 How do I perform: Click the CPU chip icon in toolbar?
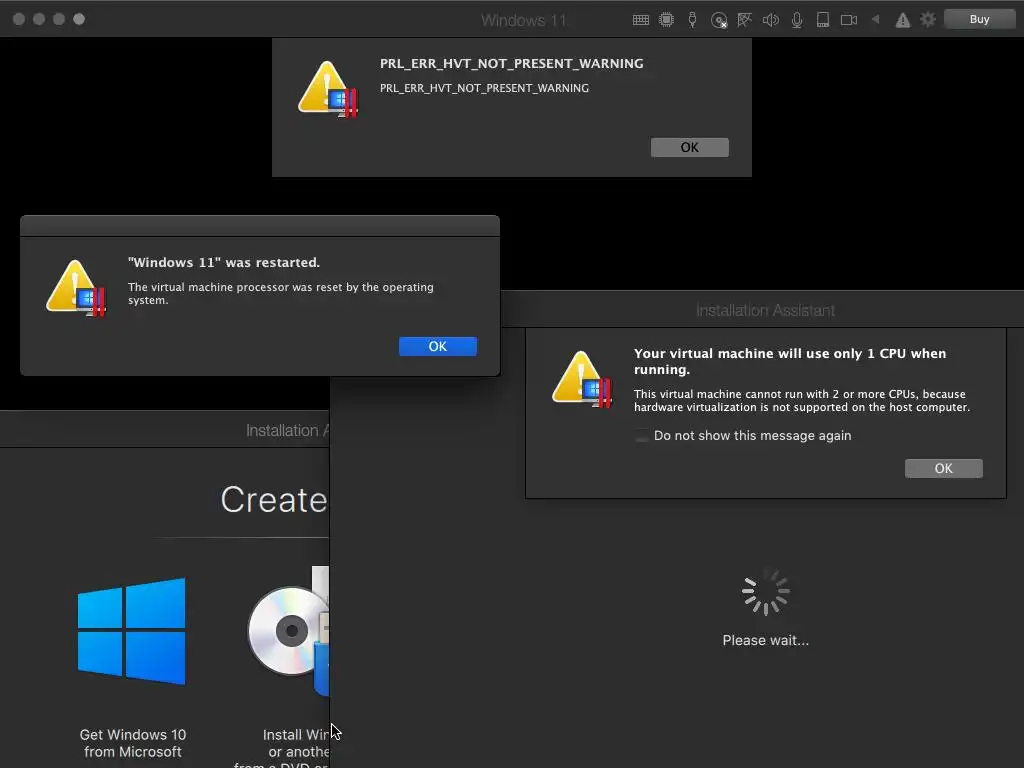(x=666, y=20)
